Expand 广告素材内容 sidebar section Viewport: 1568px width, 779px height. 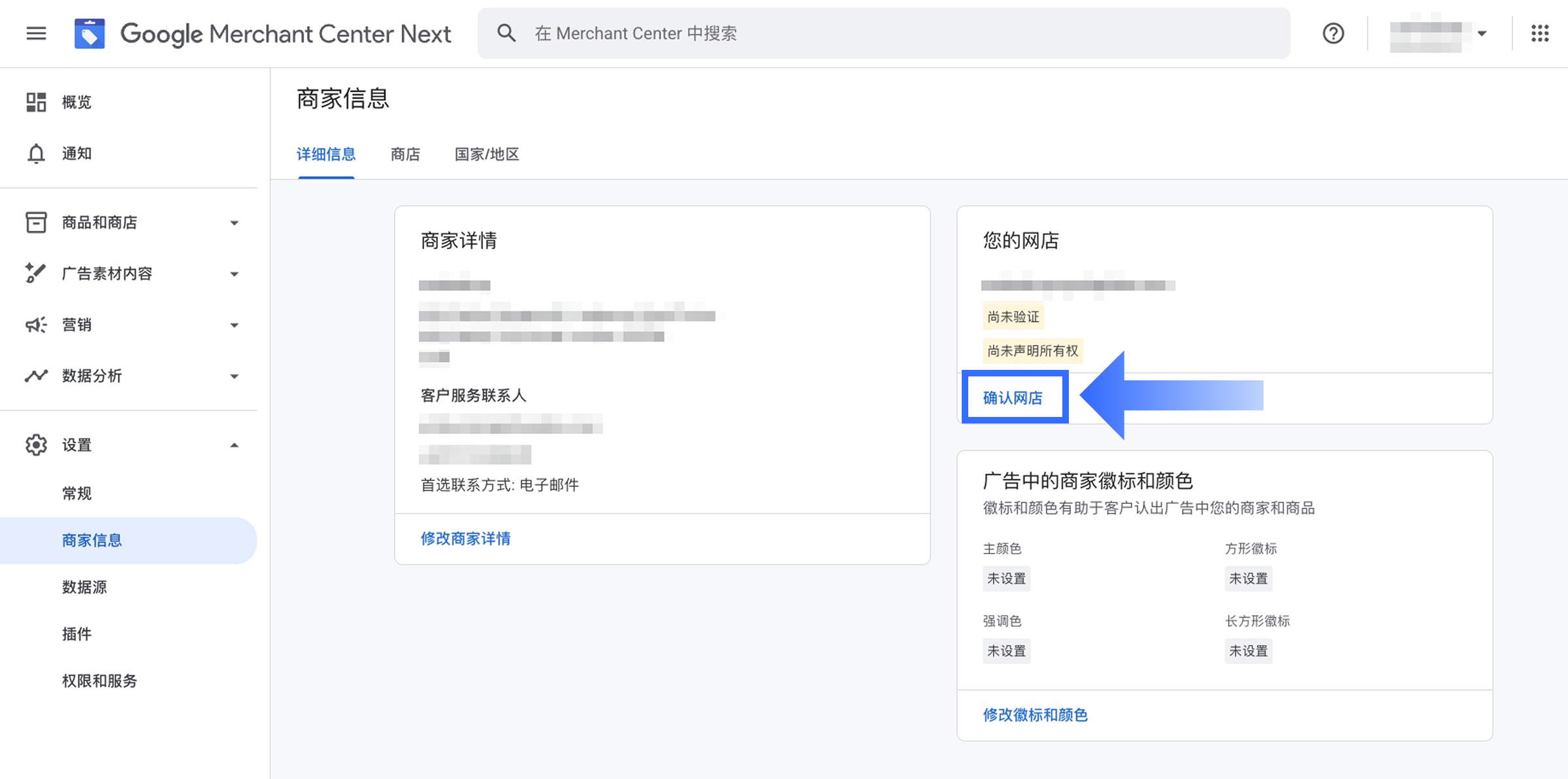(x=234, y=274)
